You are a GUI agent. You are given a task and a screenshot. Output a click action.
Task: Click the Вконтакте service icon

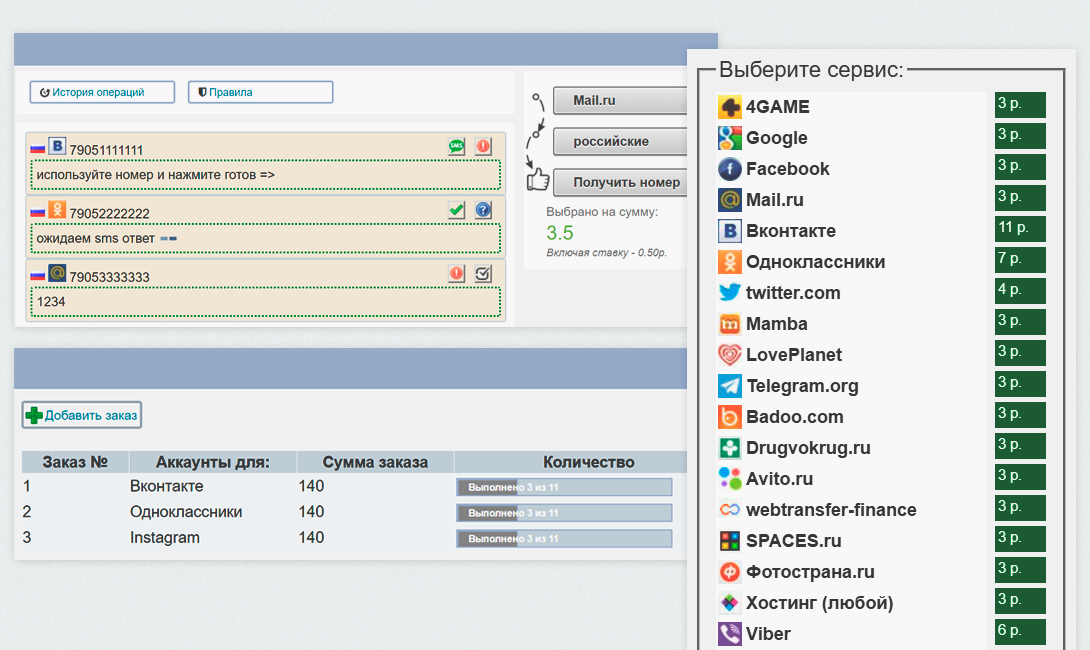(x=729, y=231)
